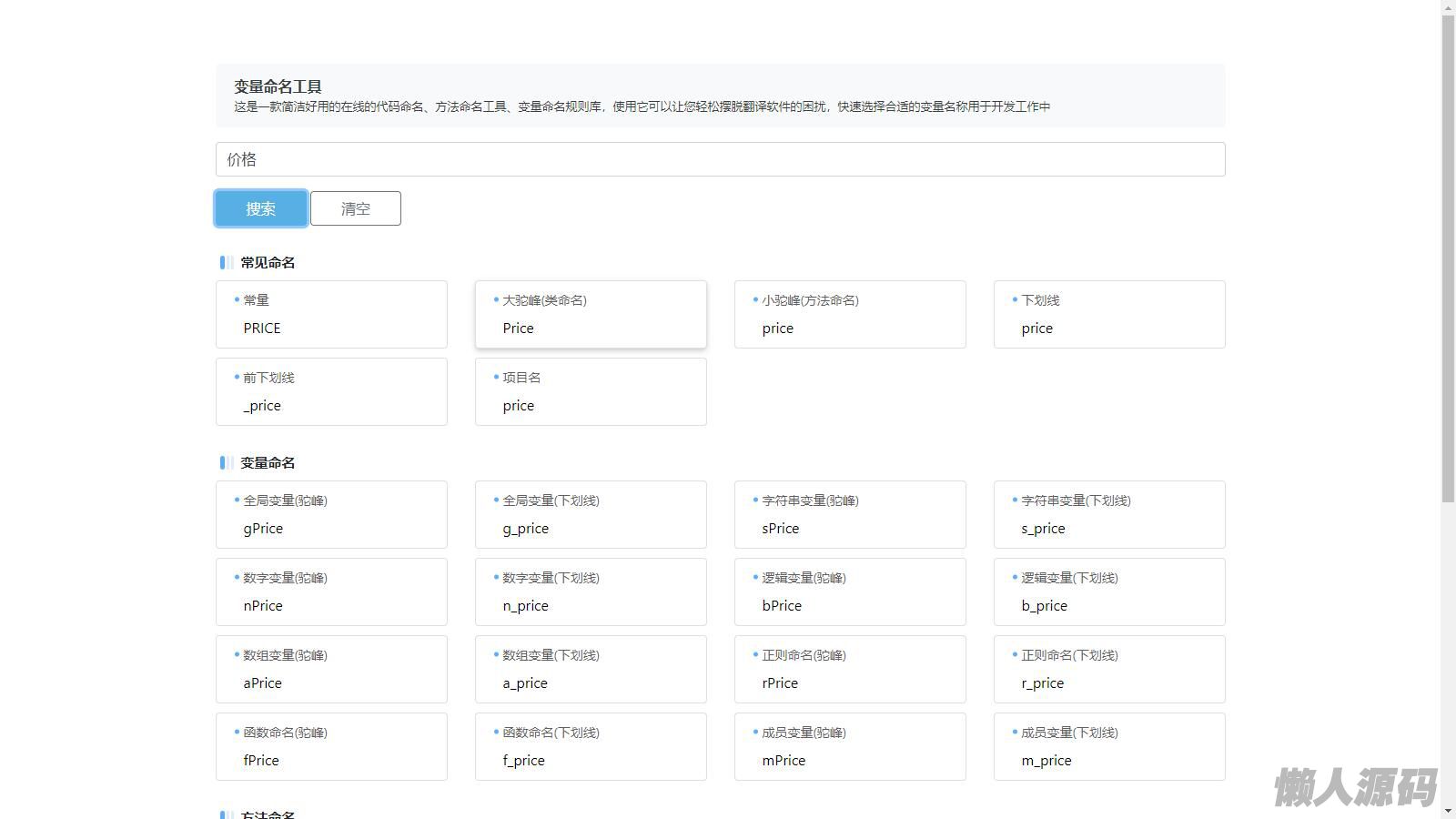Choose the 小驼峰(方法命名) price card
1456x819 pixels.
coord(850,314)
